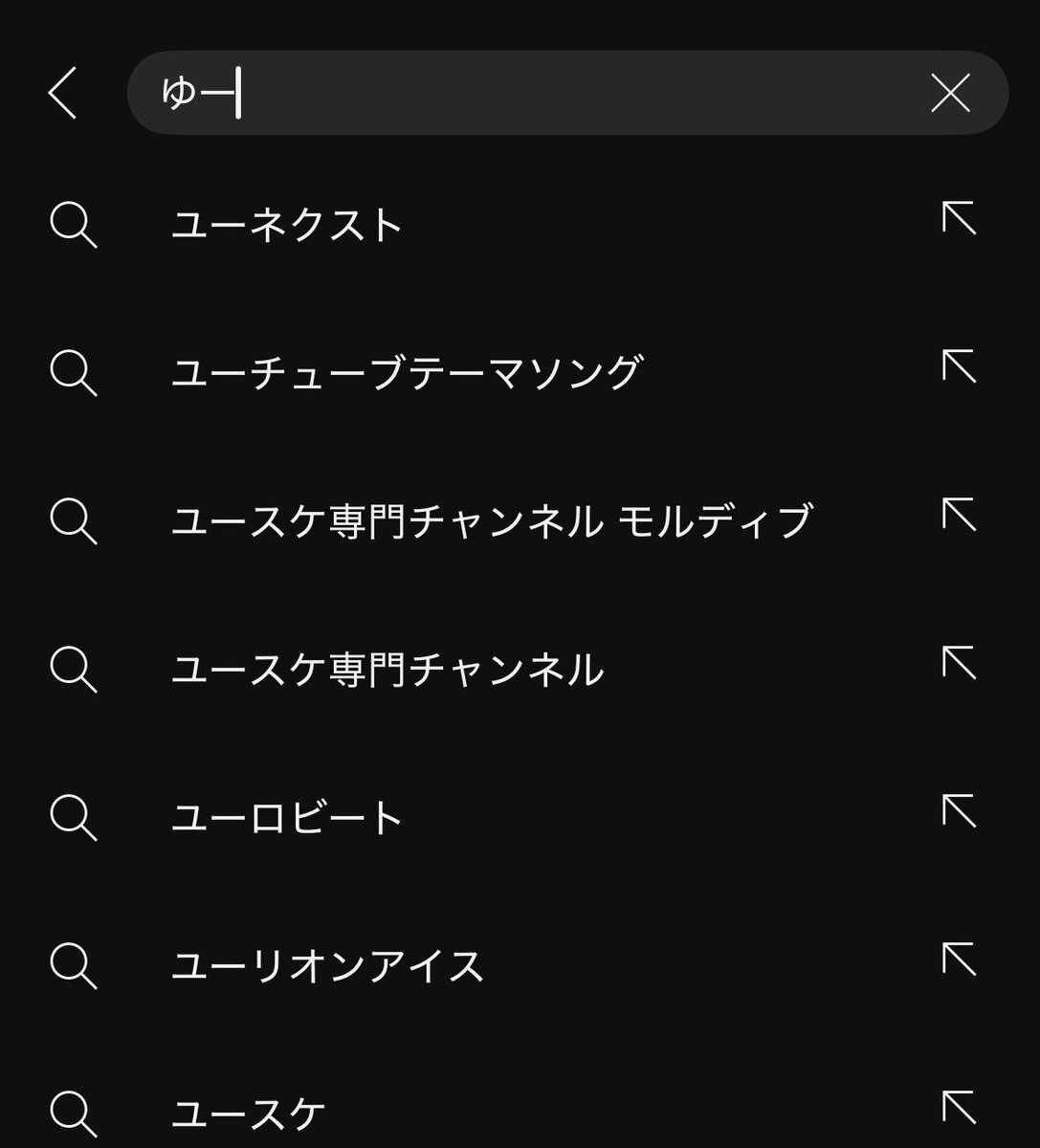Insert ユーリオンアイス via its arrow icon

pos(959,959)
